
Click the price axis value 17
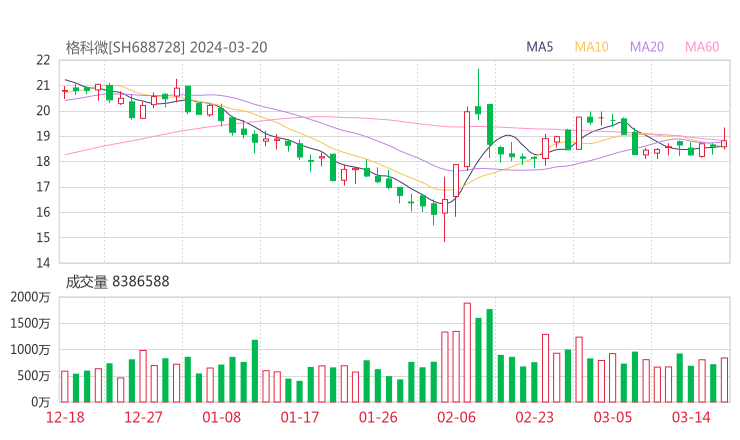(43, 187)
